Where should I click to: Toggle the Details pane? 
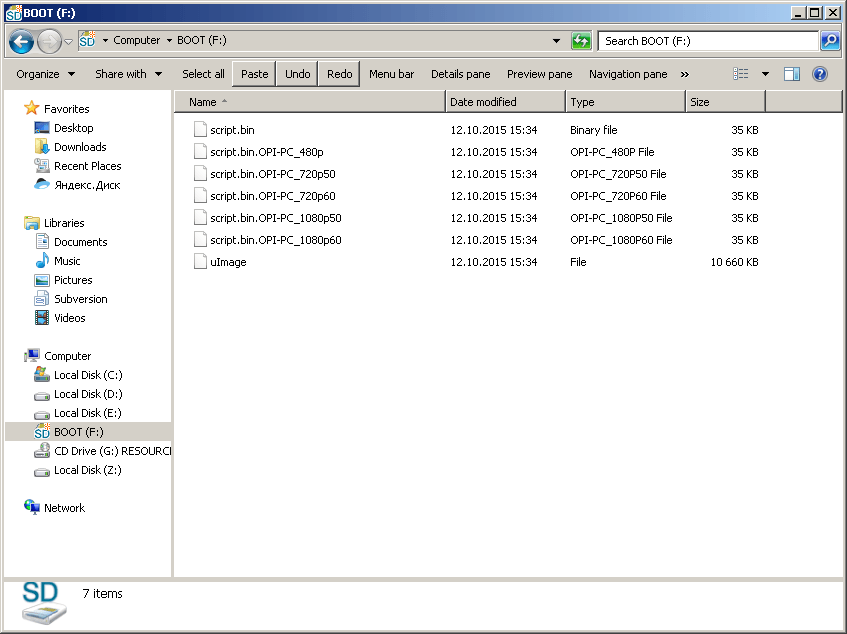460,74
